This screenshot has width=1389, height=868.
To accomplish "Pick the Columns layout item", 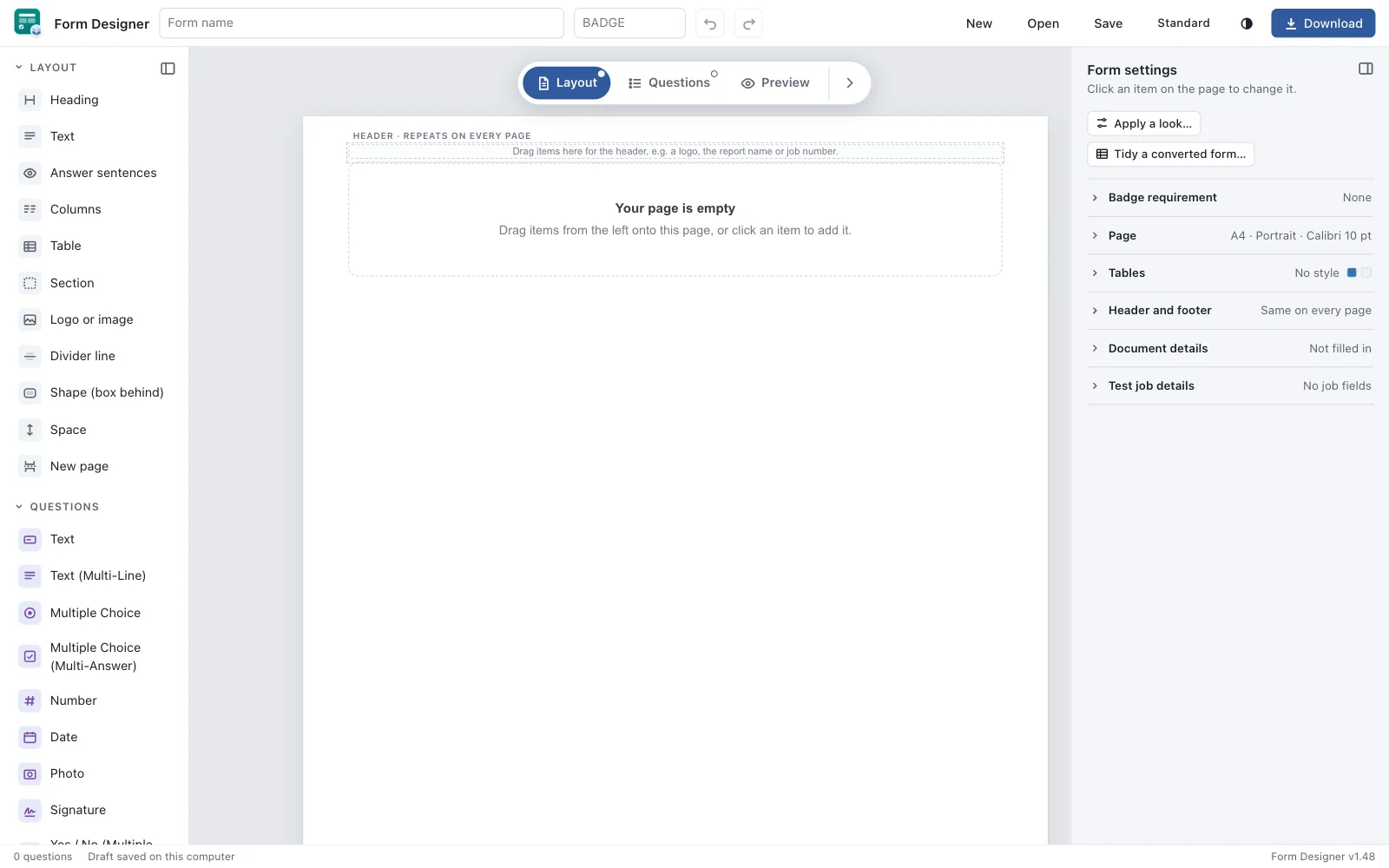I will pyautogui.click(x=94, y=209).
